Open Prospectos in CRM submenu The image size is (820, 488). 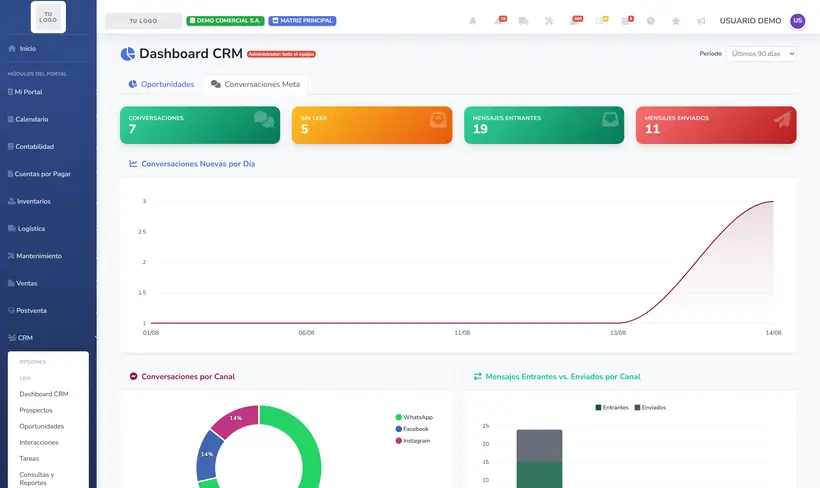coord(36,410)
